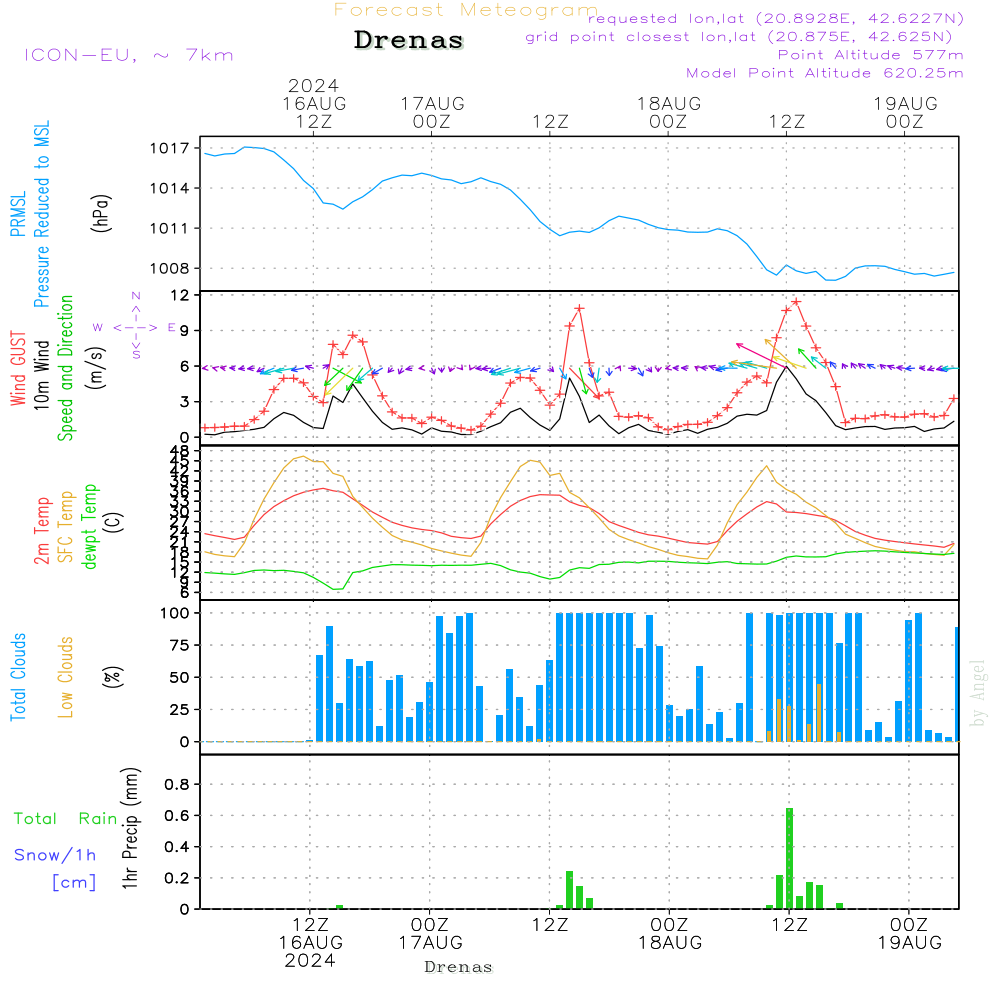Click the 'W' on the compass rose
The height and width of the screenshot is (1000, 1000).
(98, 328)
